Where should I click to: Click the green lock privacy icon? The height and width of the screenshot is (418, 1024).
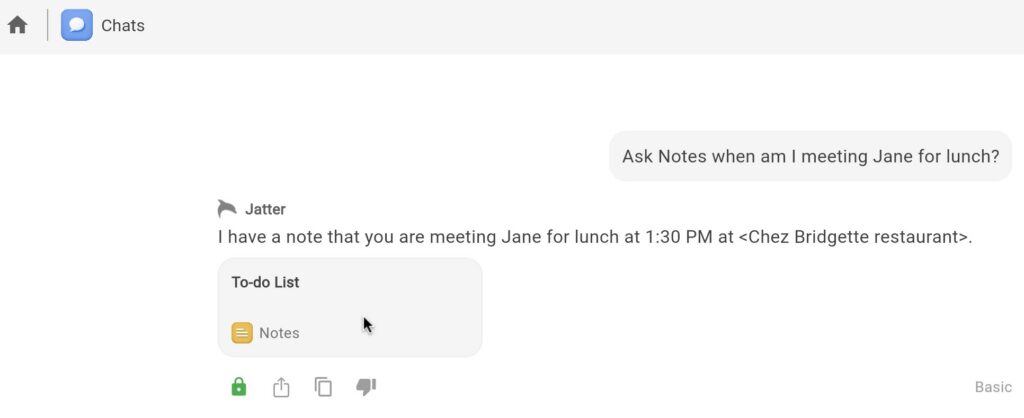tap(238, 387)
